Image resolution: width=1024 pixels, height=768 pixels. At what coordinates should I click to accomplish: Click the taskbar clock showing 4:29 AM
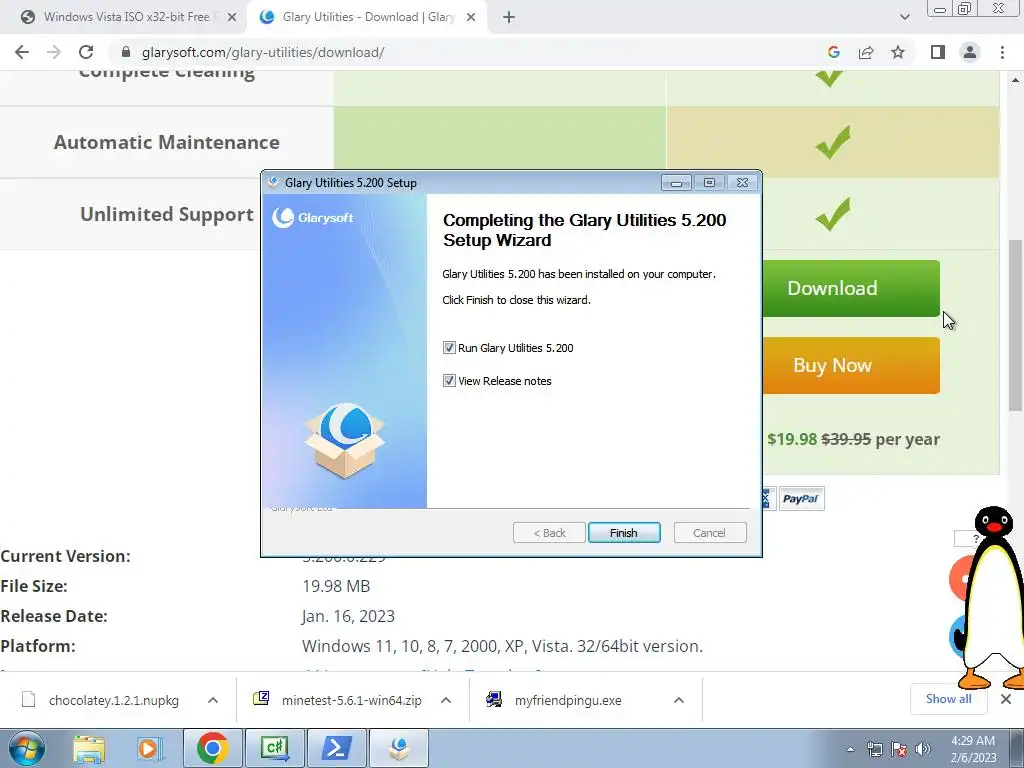tap(973, 749)
